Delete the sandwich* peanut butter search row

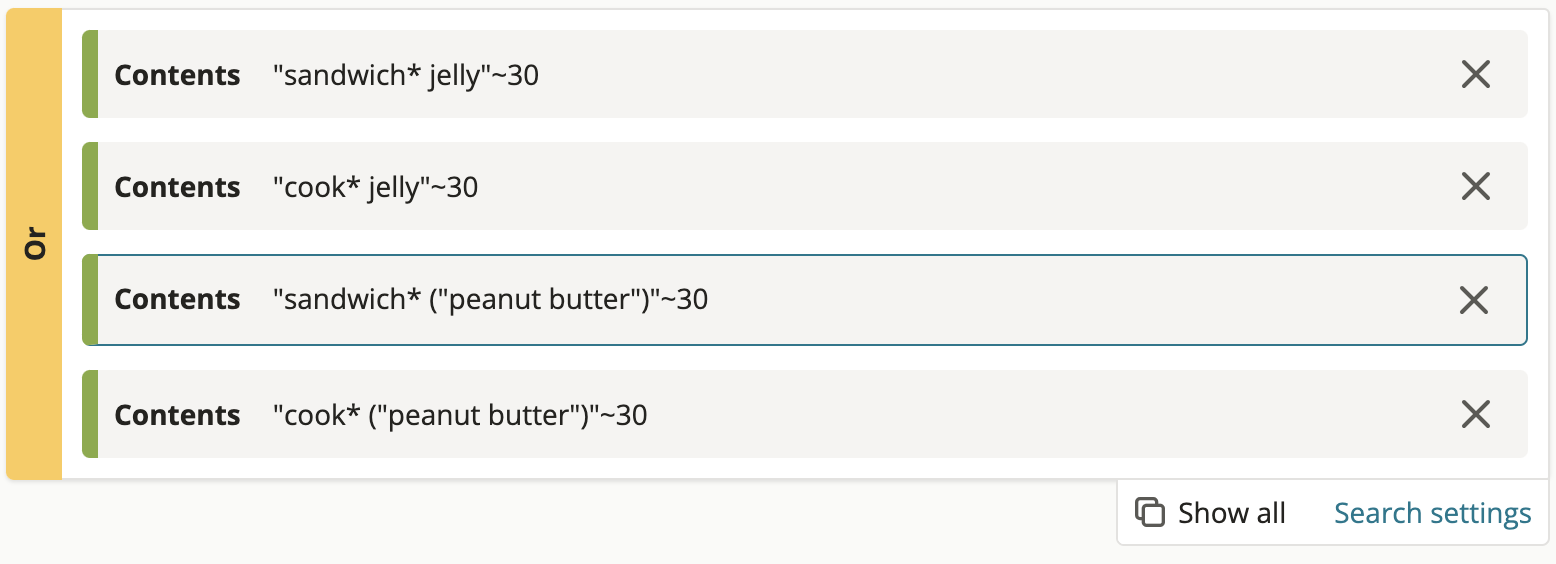point(1476,300)
